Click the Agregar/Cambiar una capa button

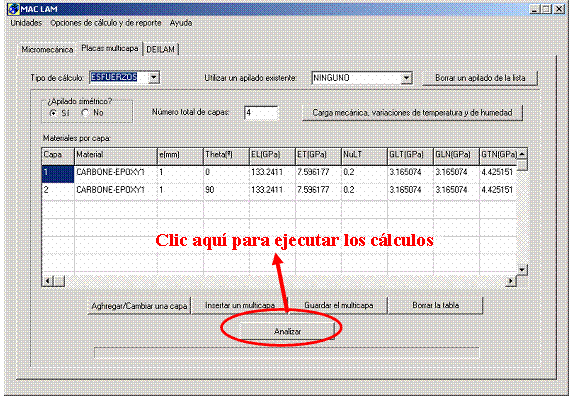[139, 306]
